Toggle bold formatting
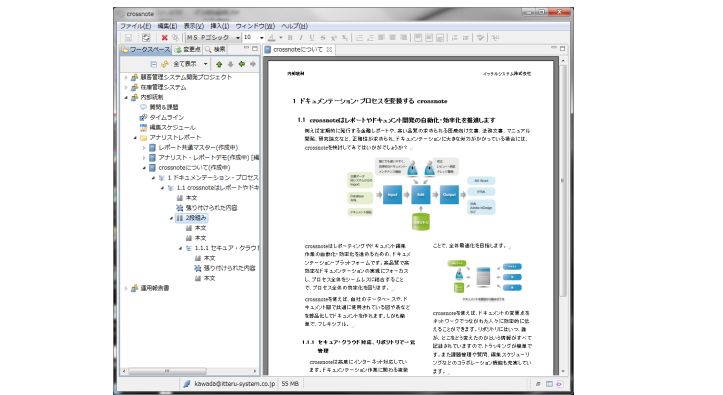723x395 pixels. pyautogui.click(x=290, y=38)
